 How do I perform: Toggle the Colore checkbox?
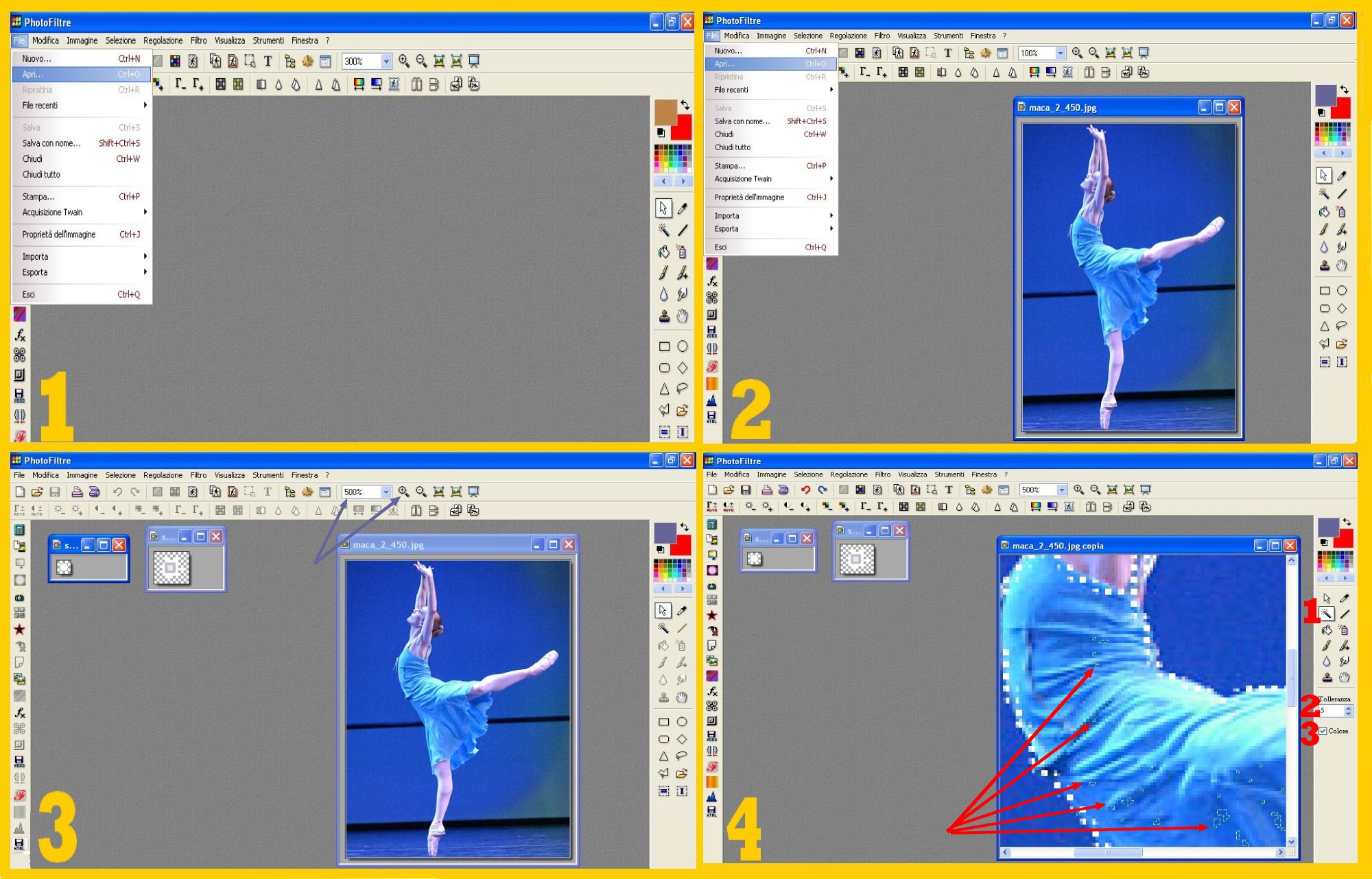[1323, 731]
